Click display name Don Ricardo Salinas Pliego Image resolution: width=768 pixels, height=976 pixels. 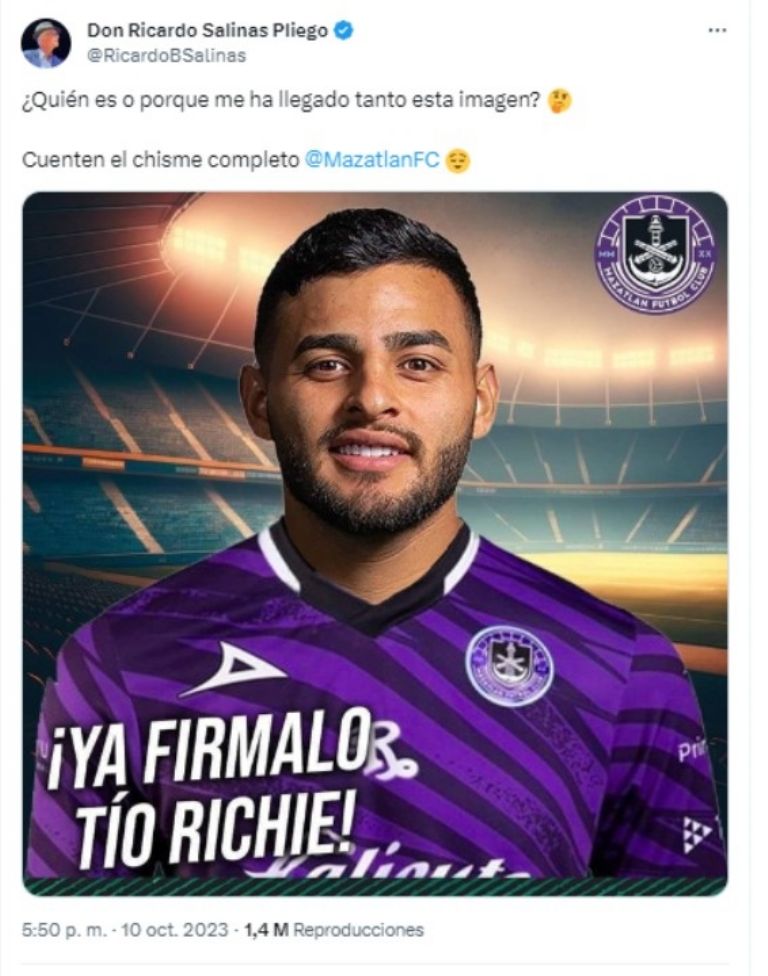207,30
